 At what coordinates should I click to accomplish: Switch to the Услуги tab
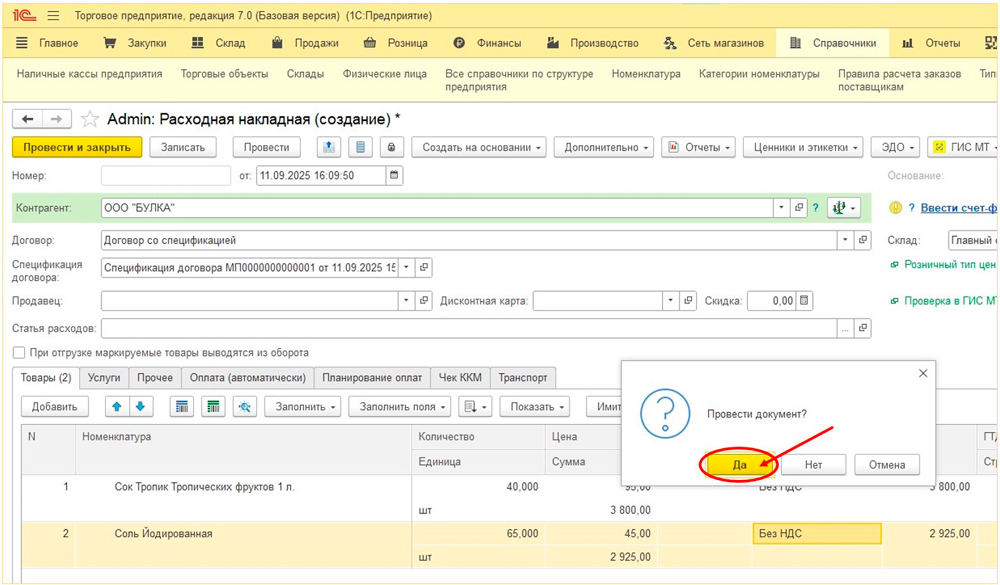(103, 378)
